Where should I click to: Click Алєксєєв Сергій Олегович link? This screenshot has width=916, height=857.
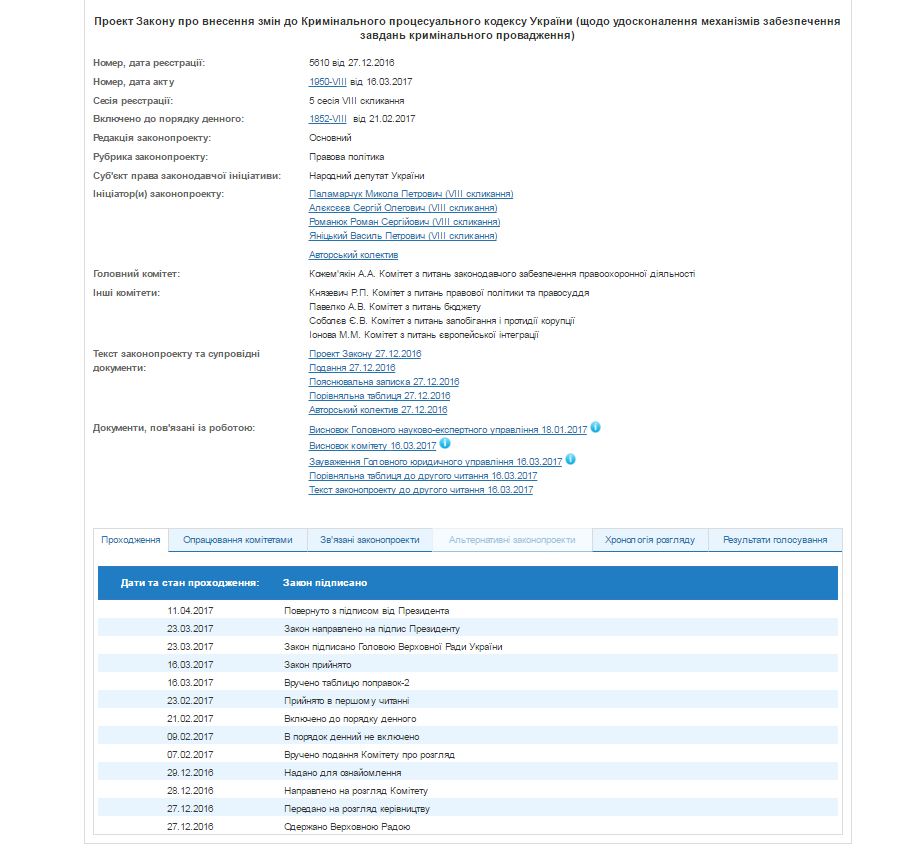pos(403,208)
